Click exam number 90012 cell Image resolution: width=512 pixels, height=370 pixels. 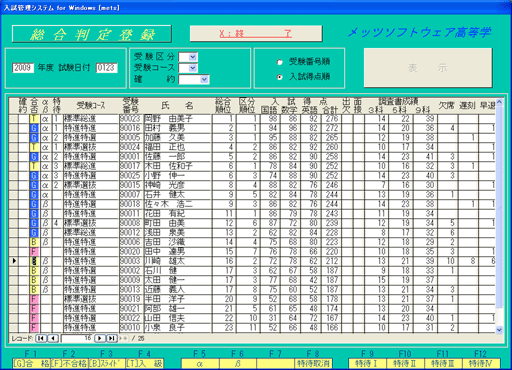(131, 233)
